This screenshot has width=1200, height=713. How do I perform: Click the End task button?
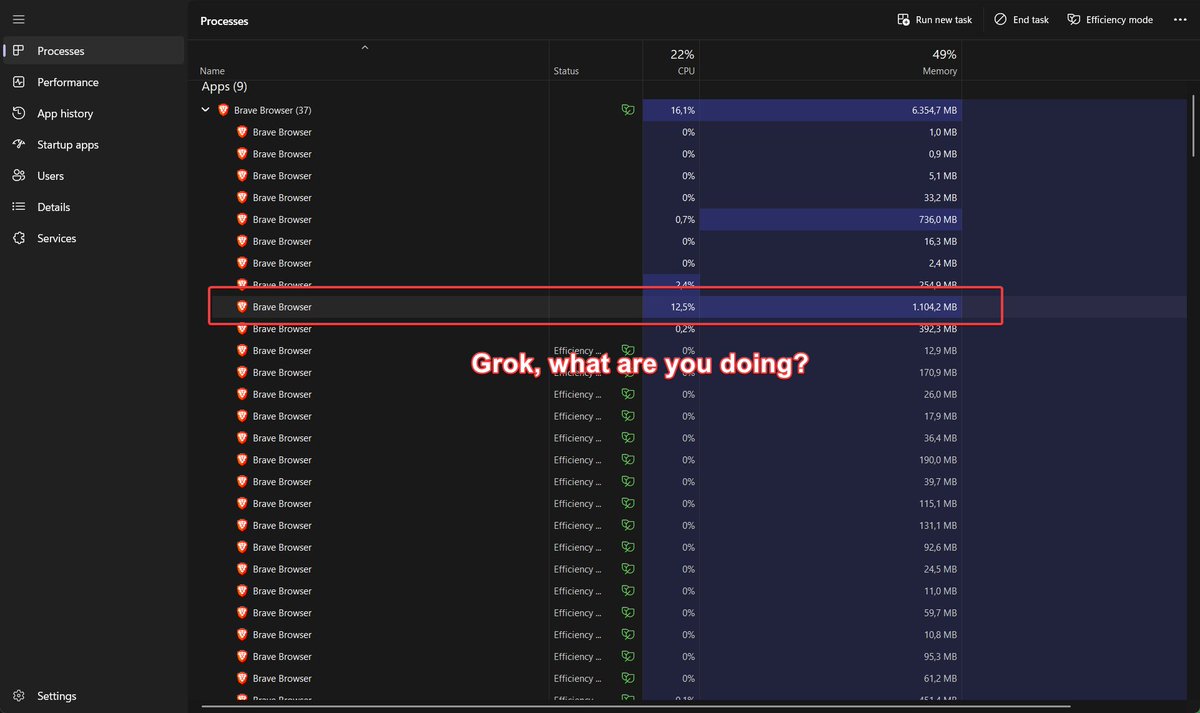coord(1021,20)
